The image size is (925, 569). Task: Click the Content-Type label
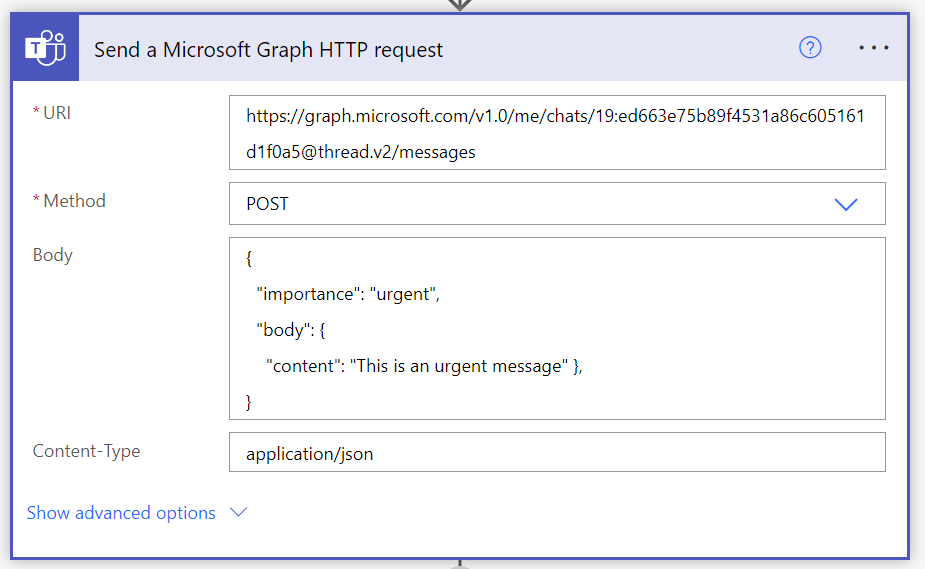tap(86, 450)
